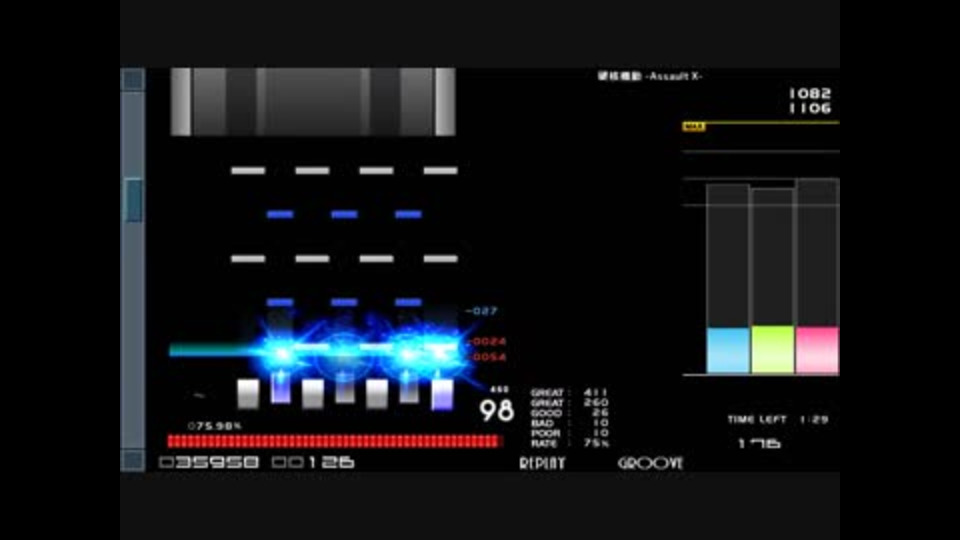Select the green score graph bar
Image resolution: width=960 pixels, height=540 pixels.
773,349
